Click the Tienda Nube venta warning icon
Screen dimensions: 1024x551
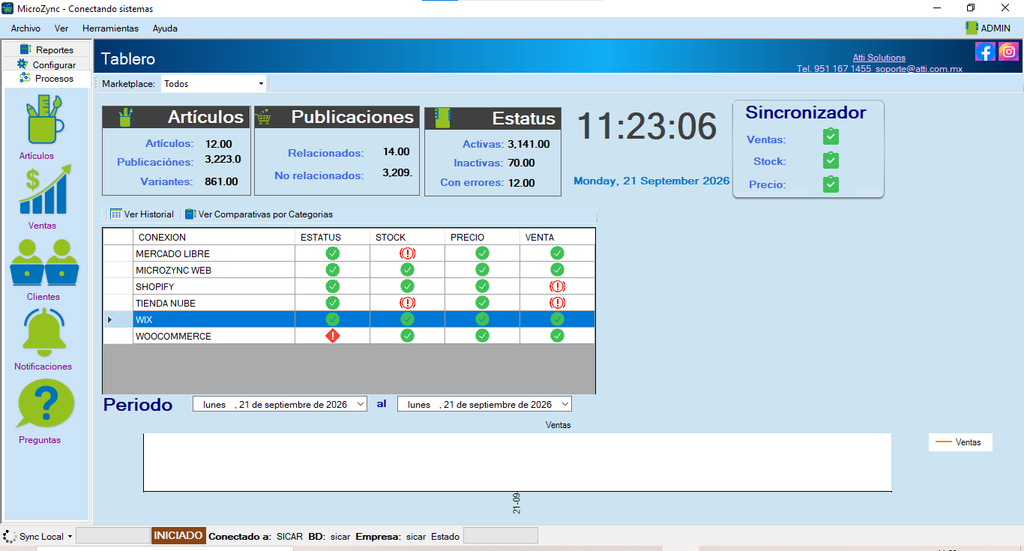[x=557, y=303]
